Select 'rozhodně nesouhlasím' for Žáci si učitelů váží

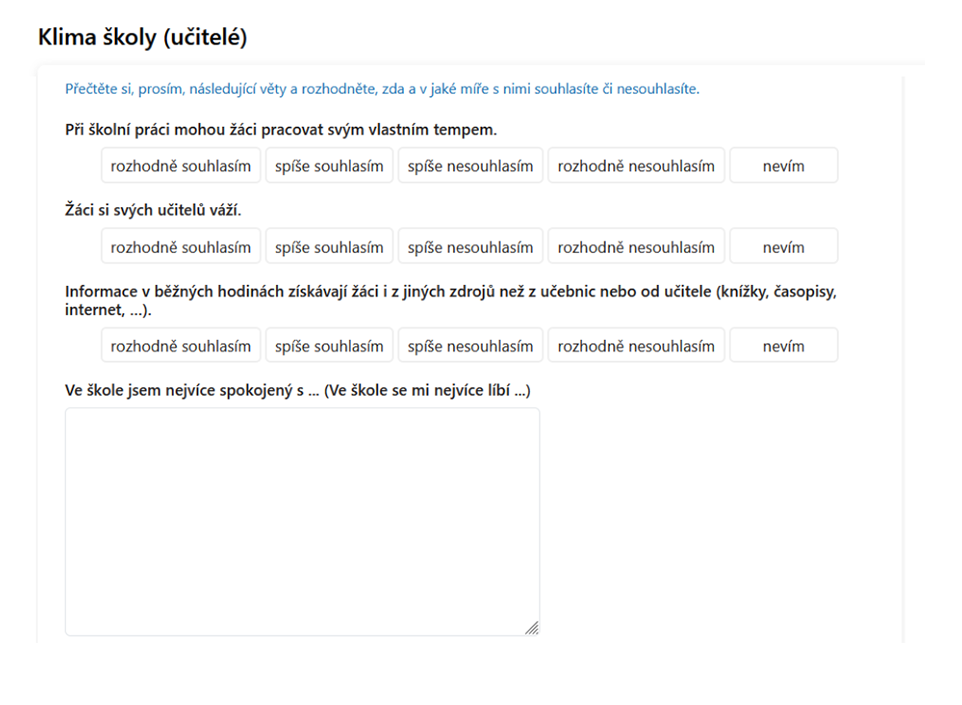(x=636, y=247)
